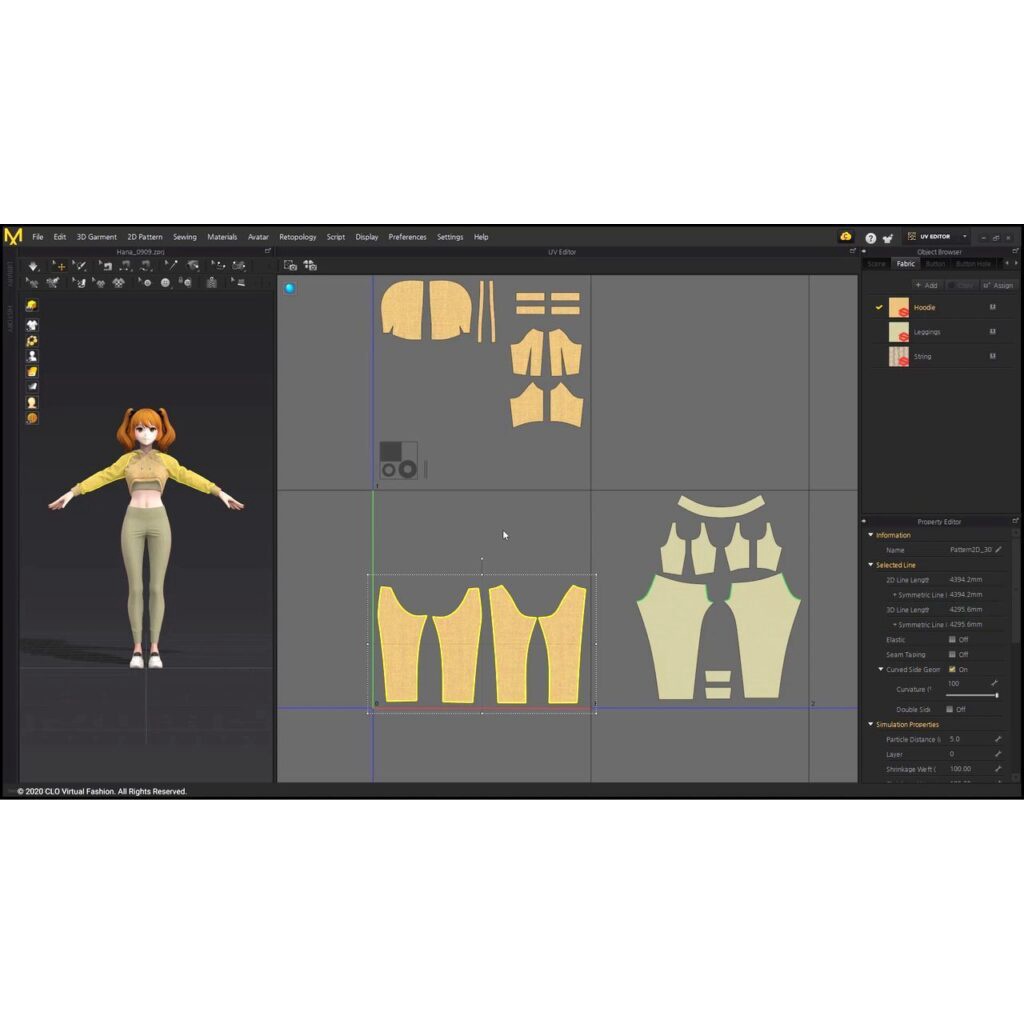
Task: Toggle the Double Side checkbox
Action: (x=950, y=709)
